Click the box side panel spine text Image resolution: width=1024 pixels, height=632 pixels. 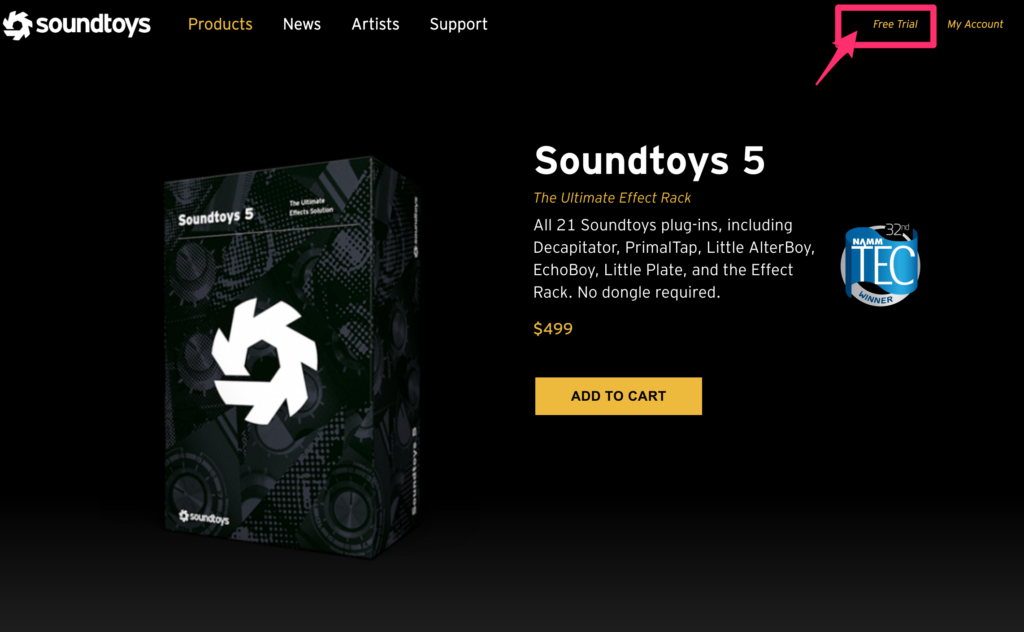(415, 470)
